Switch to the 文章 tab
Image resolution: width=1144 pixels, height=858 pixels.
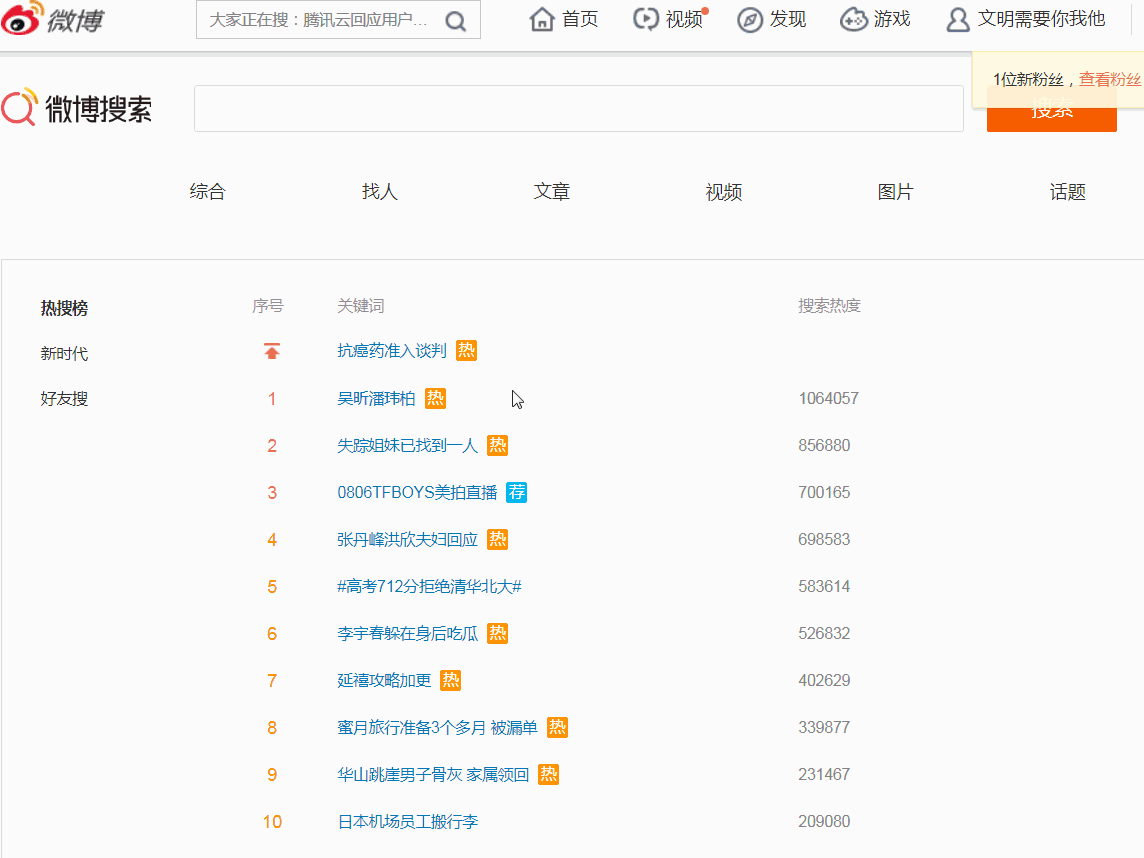(552, 192)
